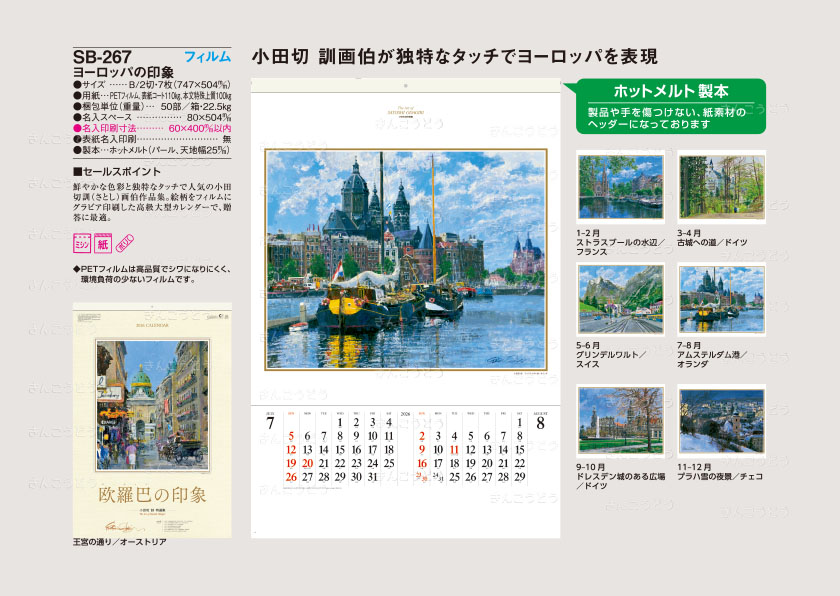840x596 pixels.
Task: Open the 3-4月 castle road thumbnail
Action: [x=722, y=187]
